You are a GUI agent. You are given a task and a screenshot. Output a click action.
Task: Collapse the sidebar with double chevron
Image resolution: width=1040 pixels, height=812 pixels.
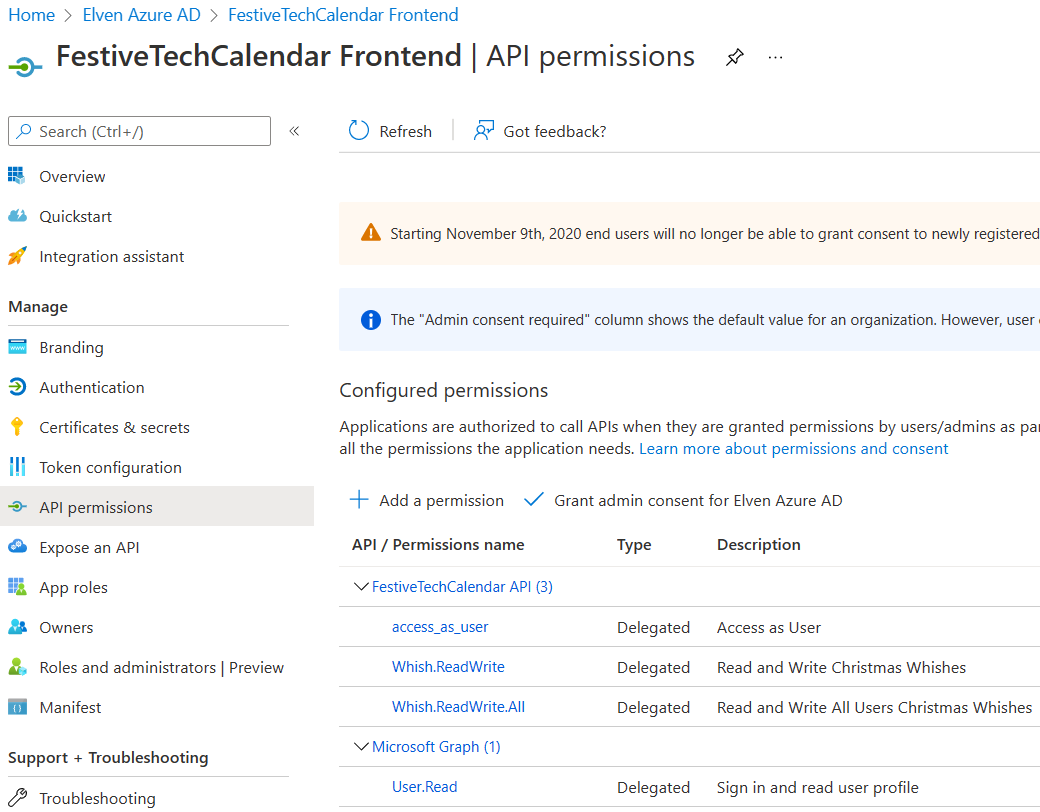click(294, 131)
